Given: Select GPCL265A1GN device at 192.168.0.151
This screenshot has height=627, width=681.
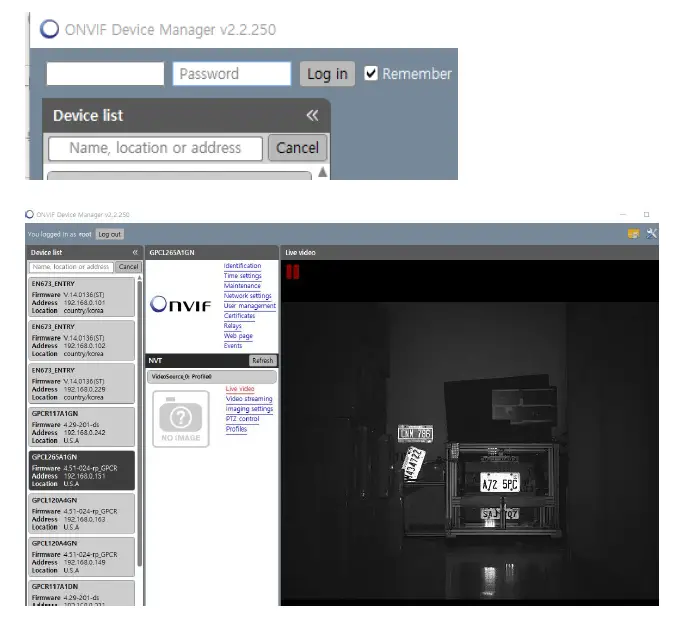Looking at the screenshot, I should 82,470.
